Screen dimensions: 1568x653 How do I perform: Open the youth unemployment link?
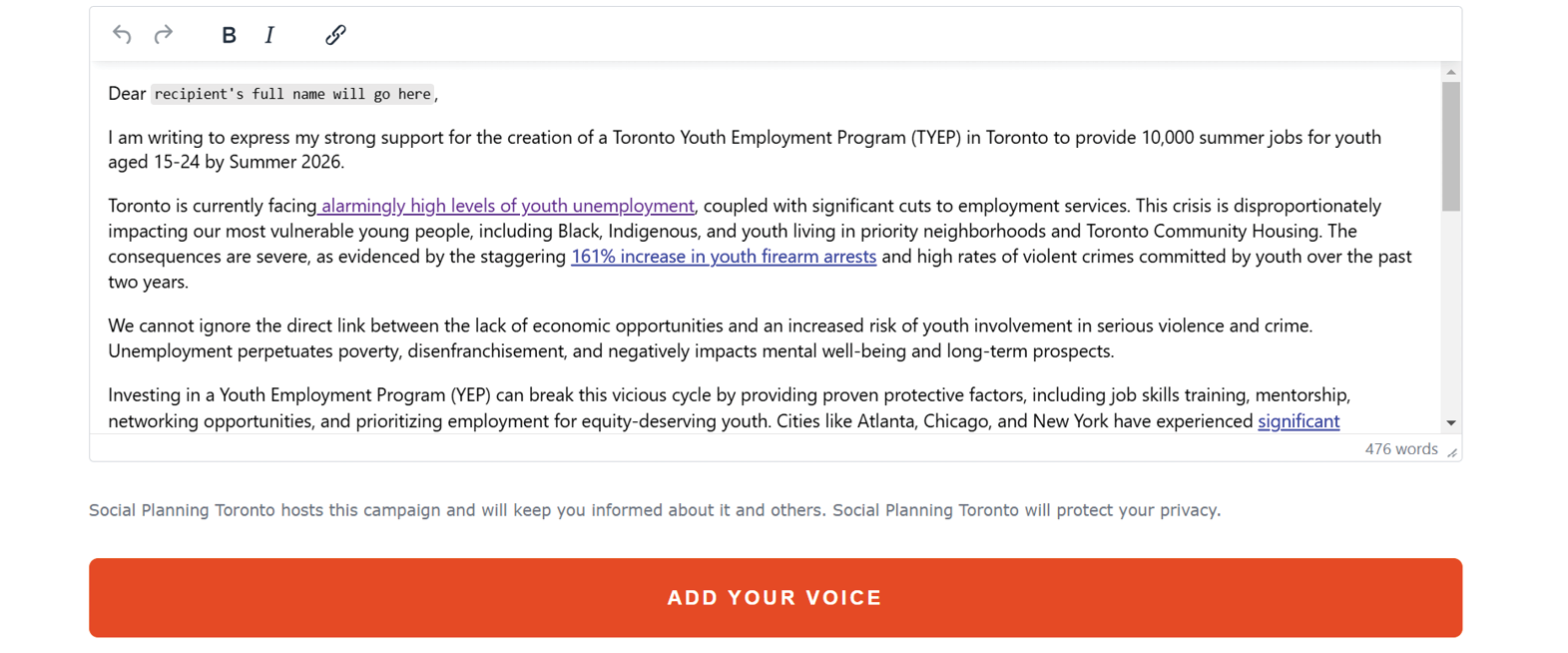click(x=506, y=206)
